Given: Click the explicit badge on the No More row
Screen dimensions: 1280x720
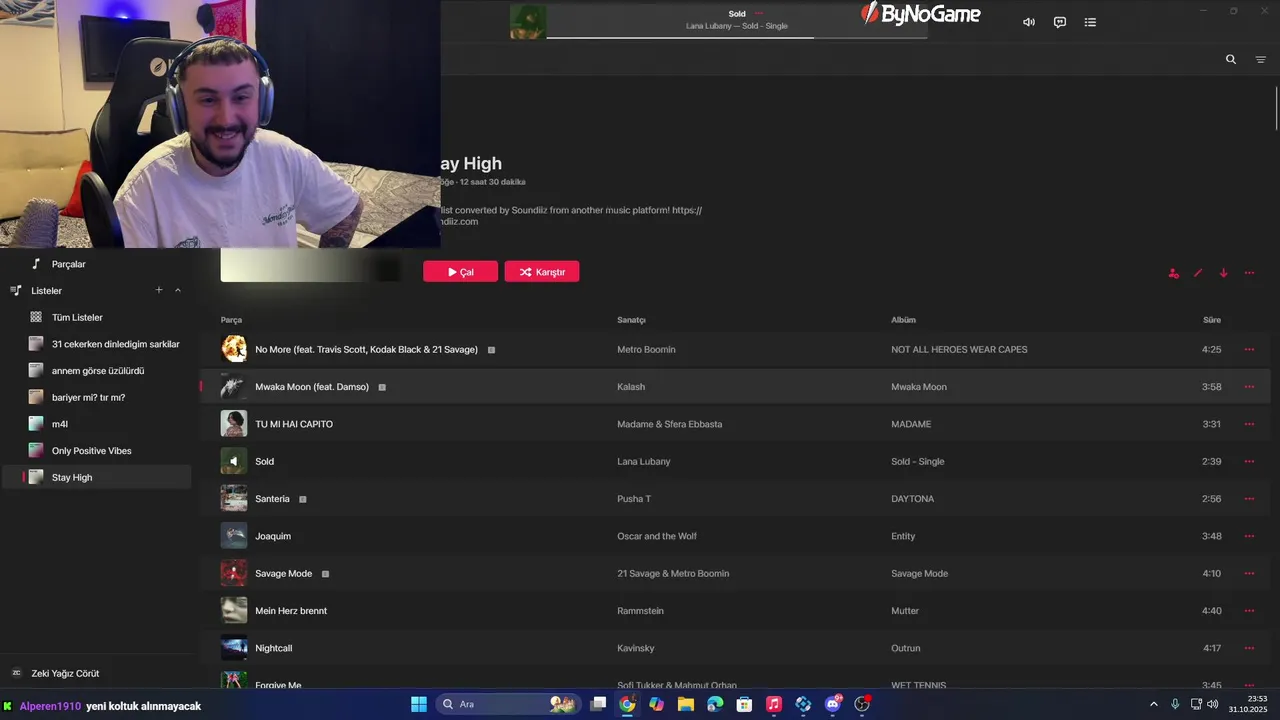Looking at the screenshot, I should [x=491, y=350].
